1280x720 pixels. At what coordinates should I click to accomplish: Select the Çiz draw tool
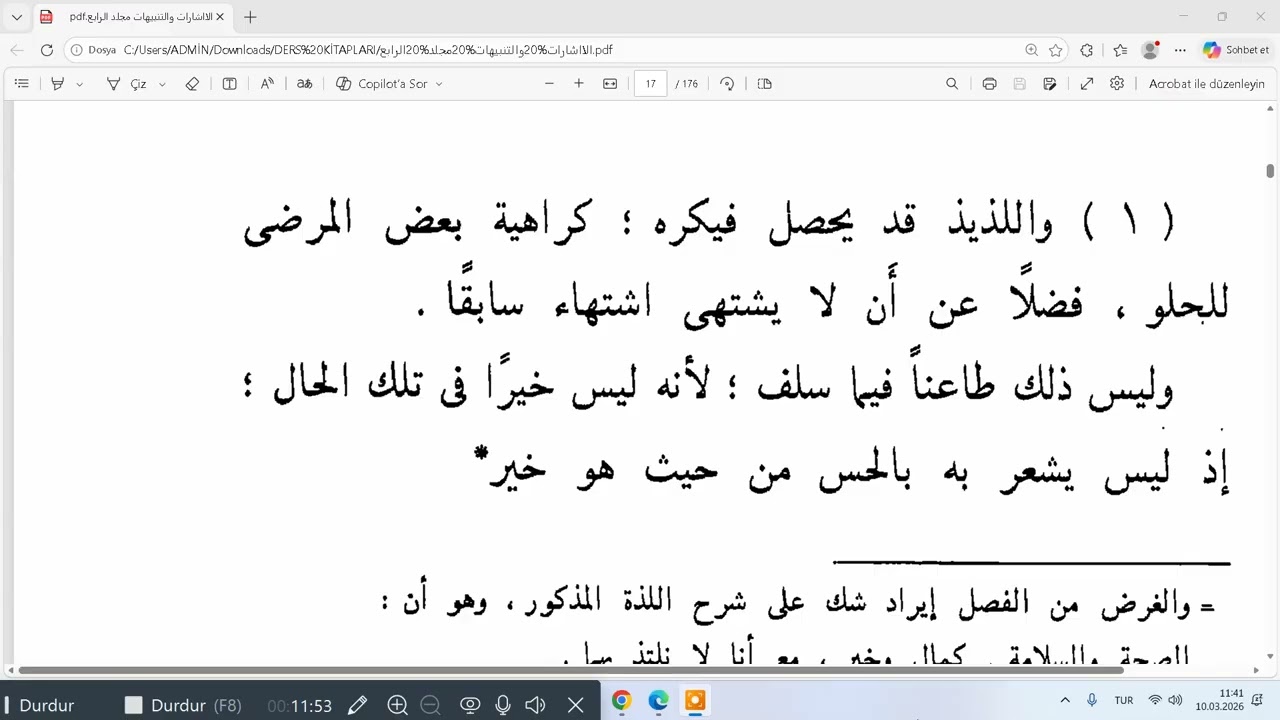point(127,84)
